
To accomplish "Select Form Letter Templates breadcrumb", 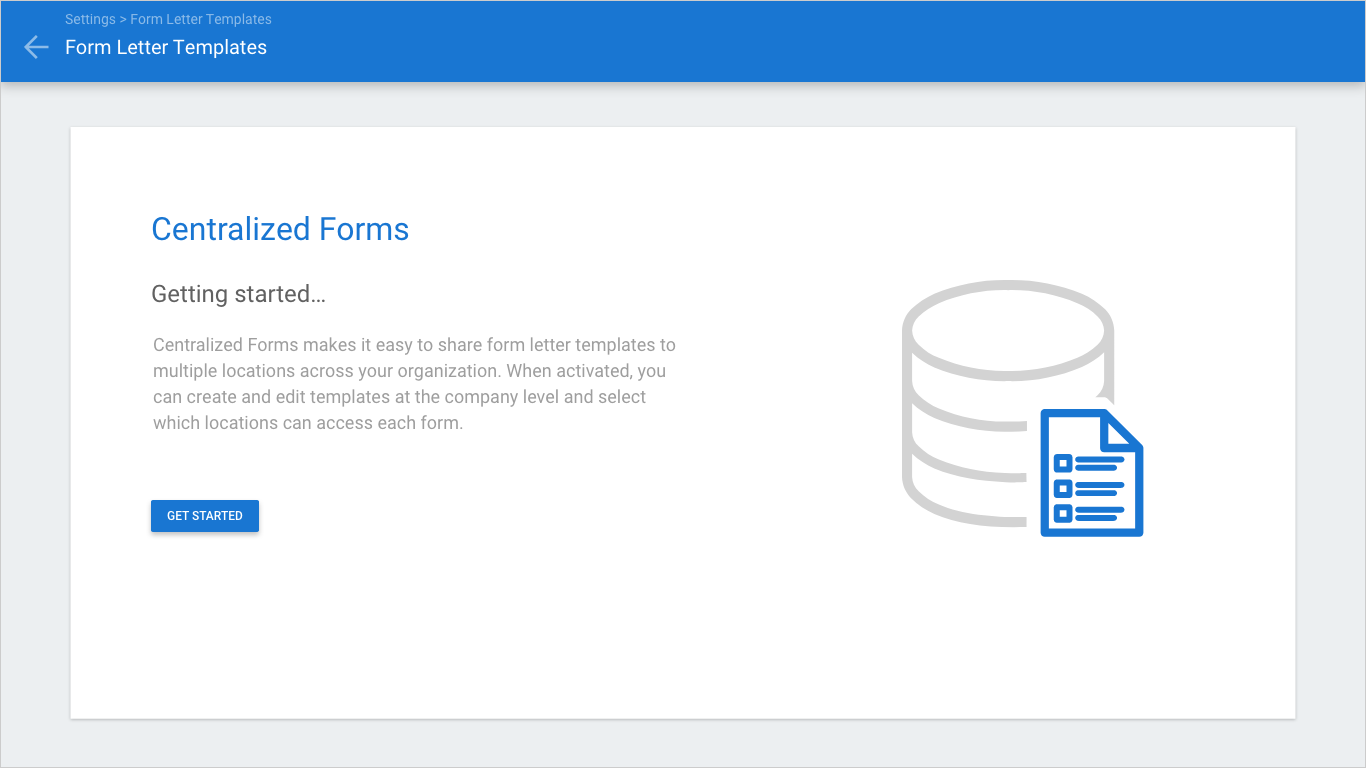I will pyautogui.click(x=201, y=19).
